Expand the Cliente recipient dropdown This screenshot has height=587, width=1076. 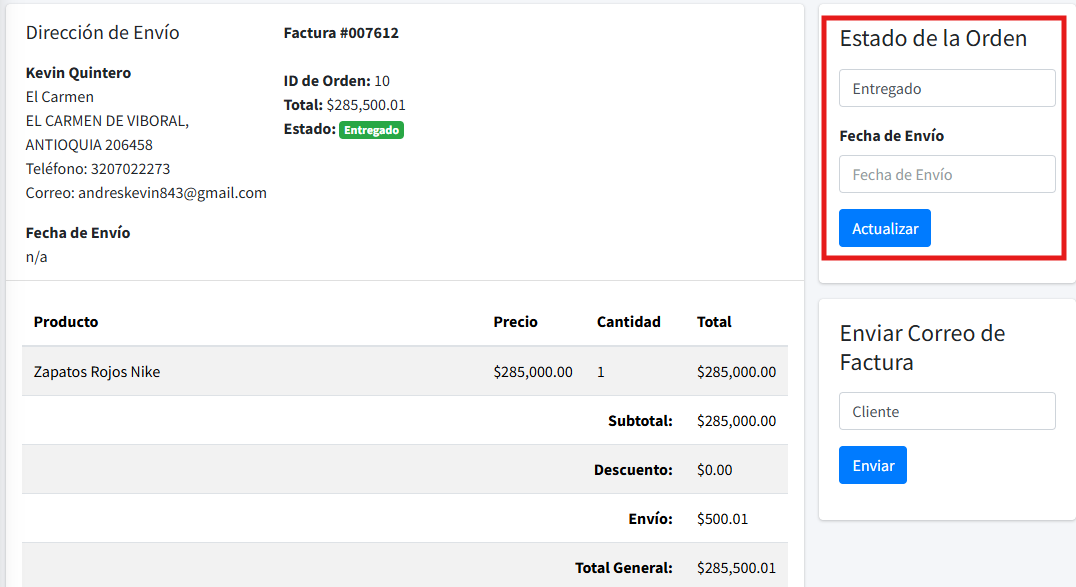pos(946,411)
